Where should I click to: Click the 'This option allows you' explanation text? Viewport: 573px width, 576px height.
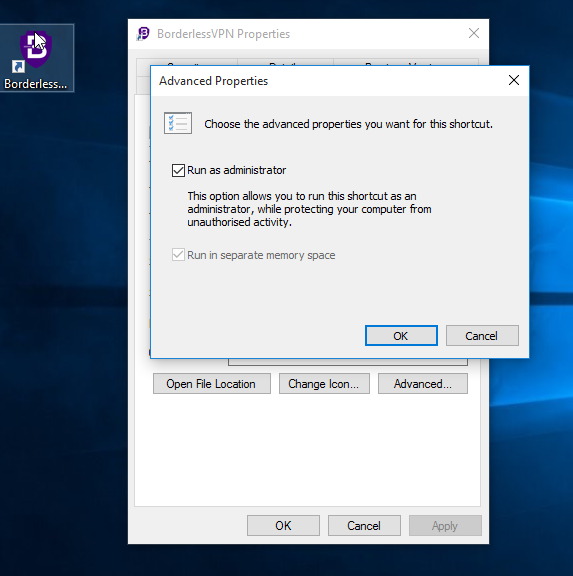click(x=309, y=209)
